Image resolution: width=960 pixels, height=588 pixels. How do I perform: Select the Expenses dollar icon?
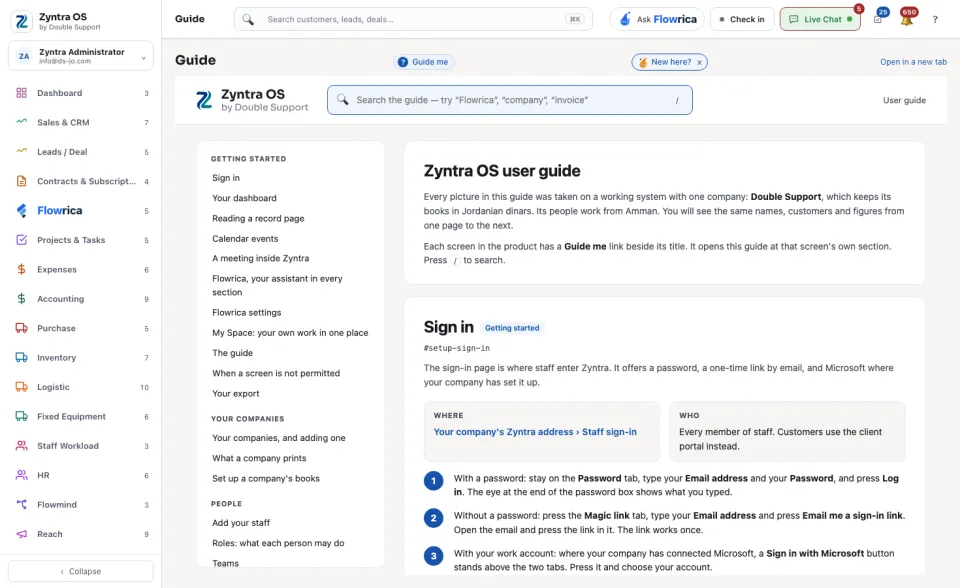point(21,269)
